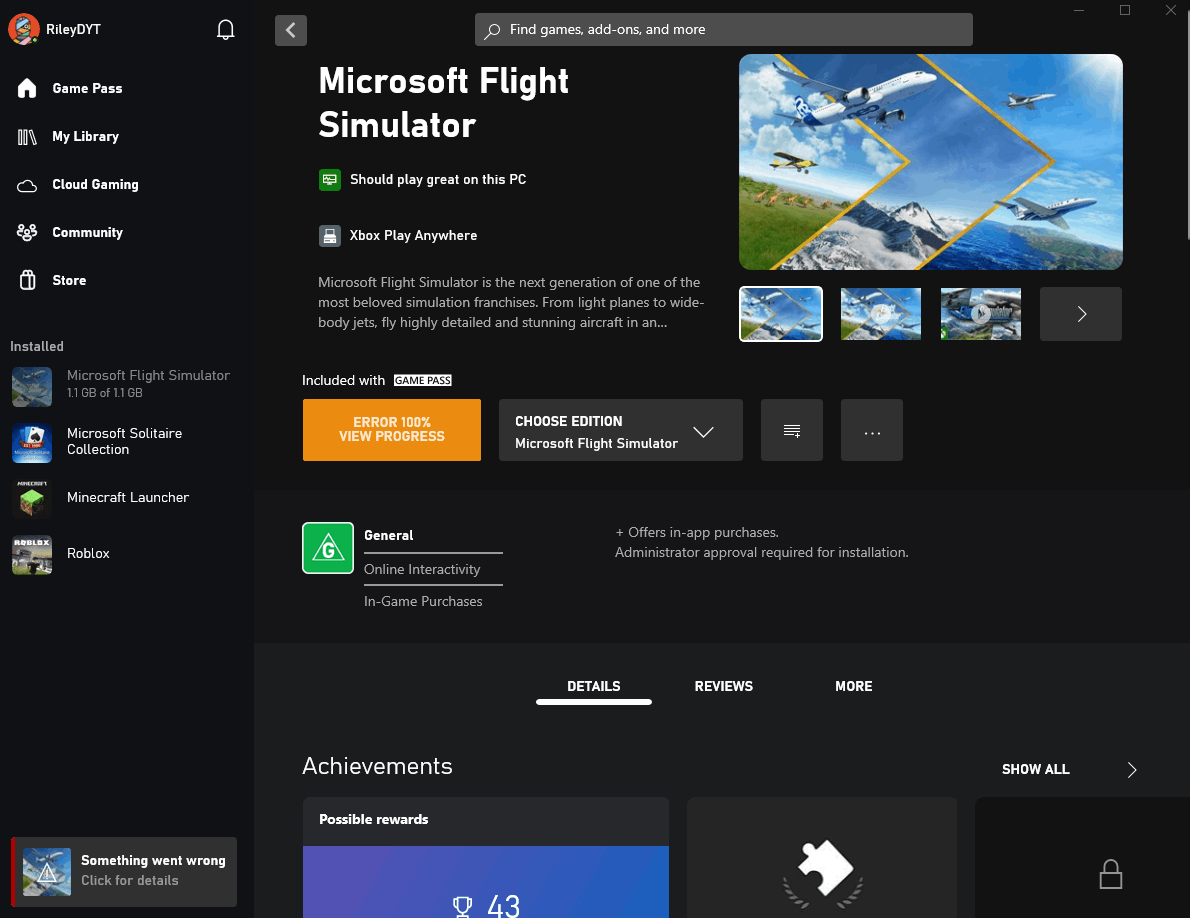1190x918 pixels.
Task: Click Show All achievements link
Action: click(1035, 770)
